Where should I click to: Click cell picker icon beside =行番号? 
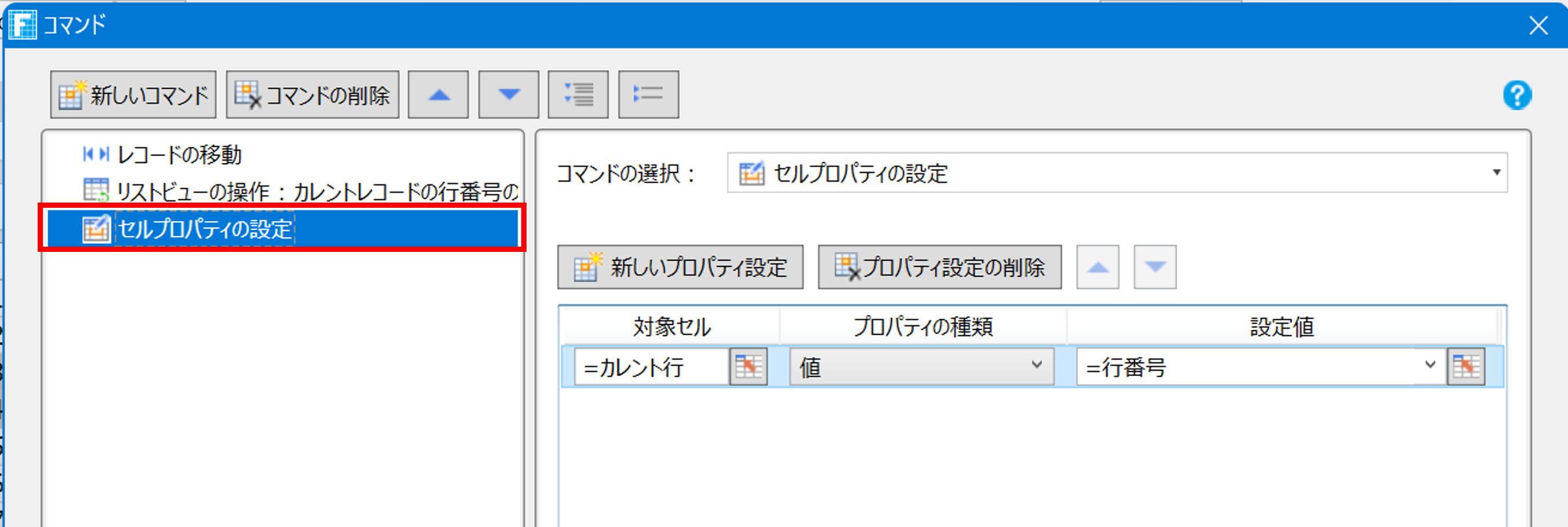pos(1466,367)
